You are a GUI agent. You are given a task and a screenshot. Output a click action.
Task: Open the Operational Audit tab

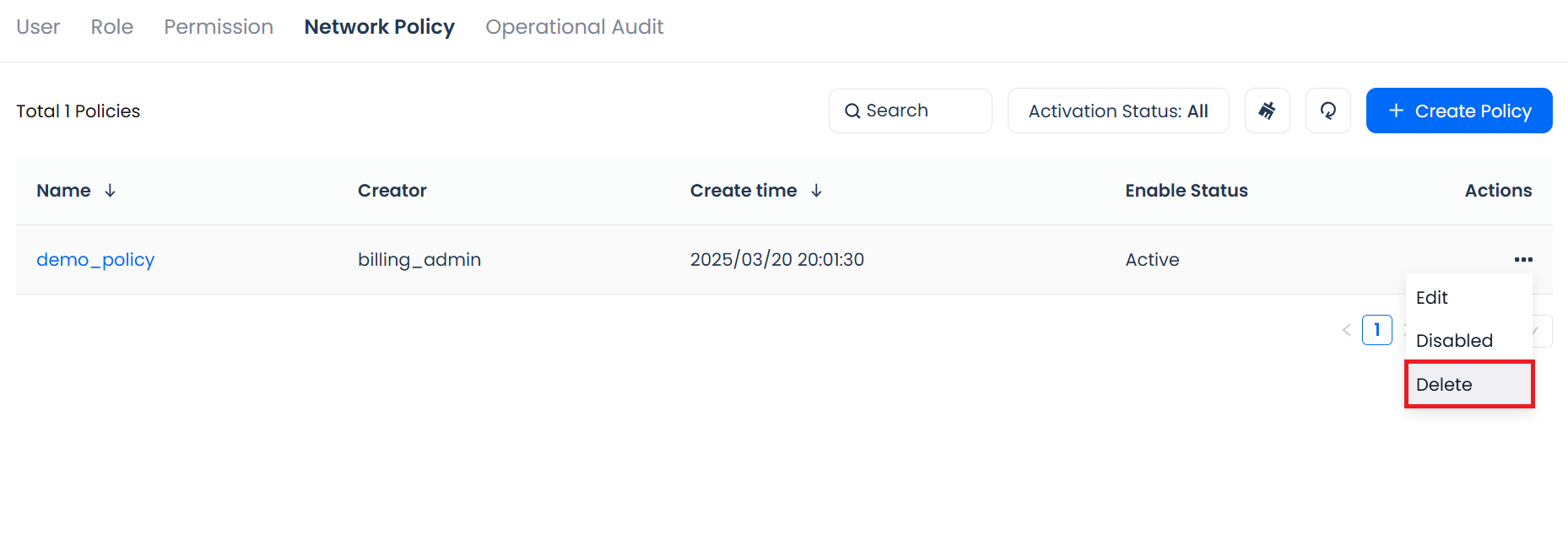pos(574,27)
